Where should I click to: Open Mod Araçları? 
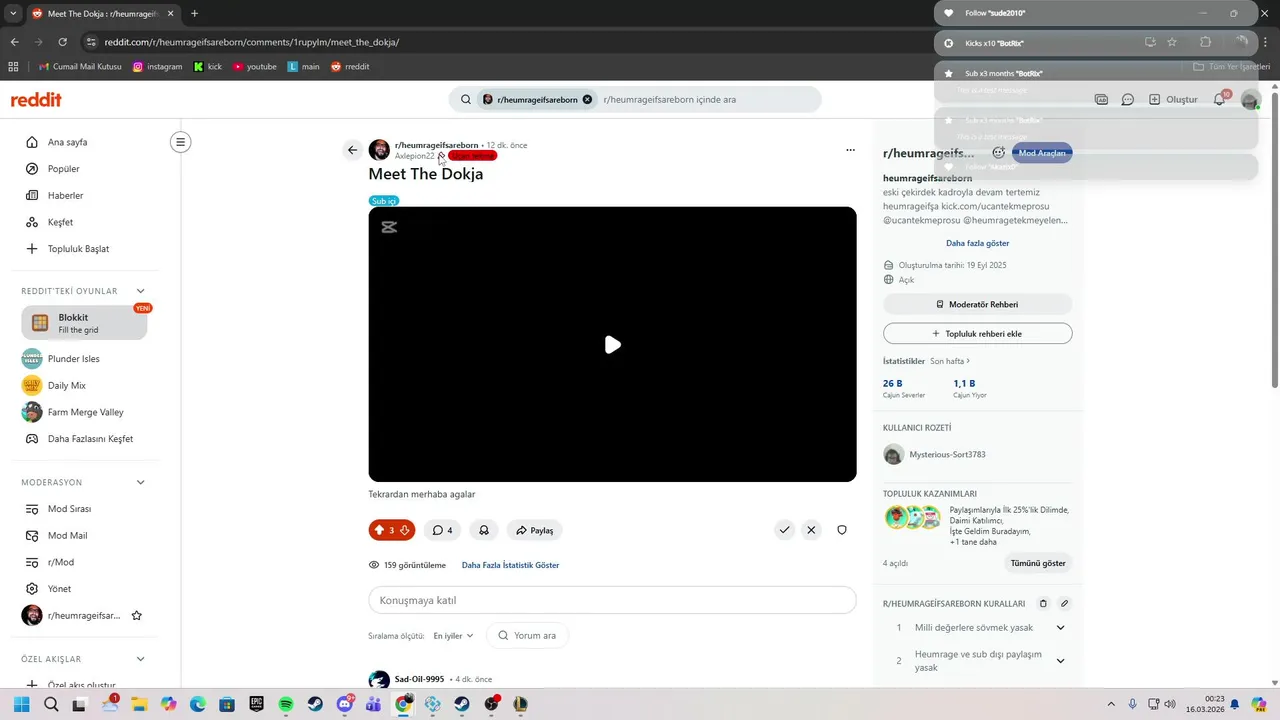[x=1042, y=153]
